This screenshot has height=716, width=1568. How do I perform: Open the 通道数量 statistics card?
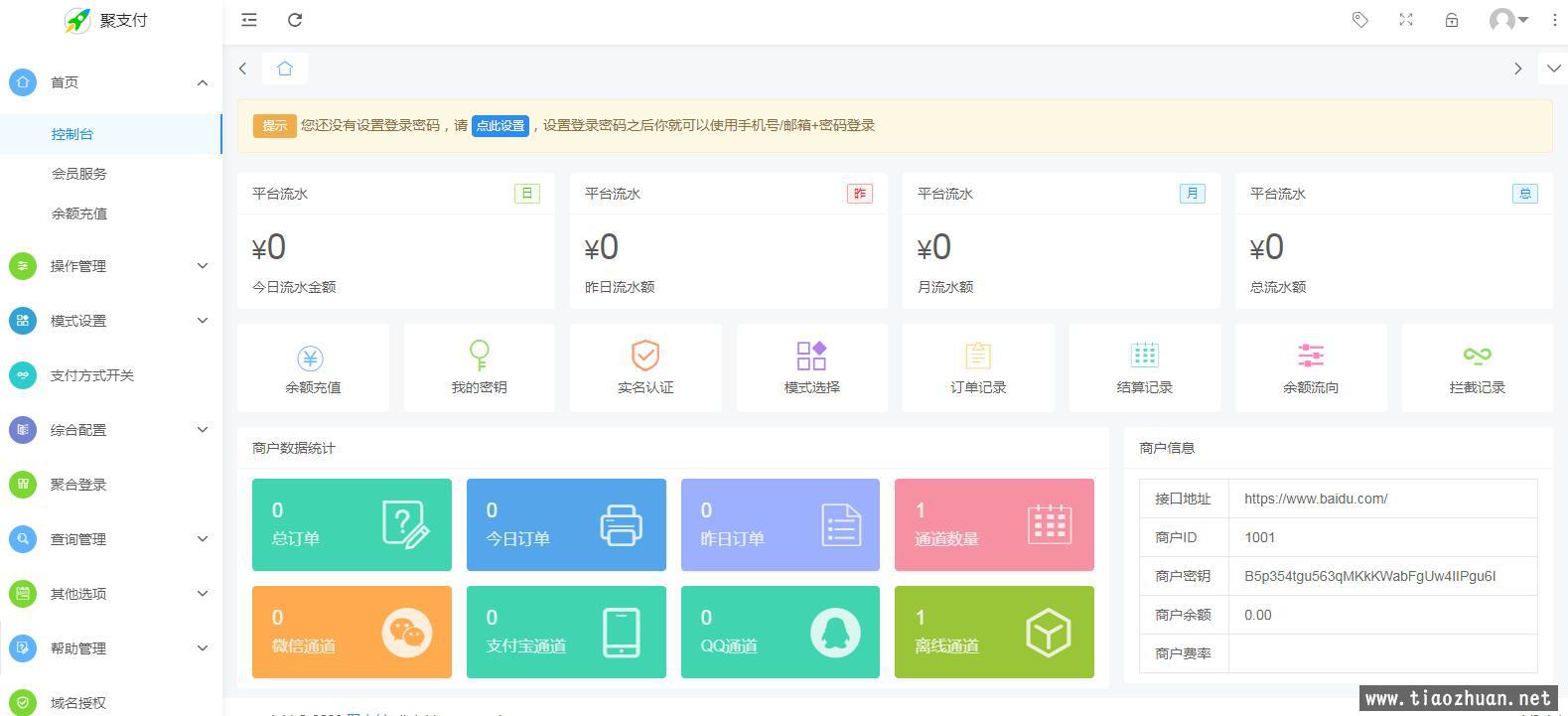[994, 524]
